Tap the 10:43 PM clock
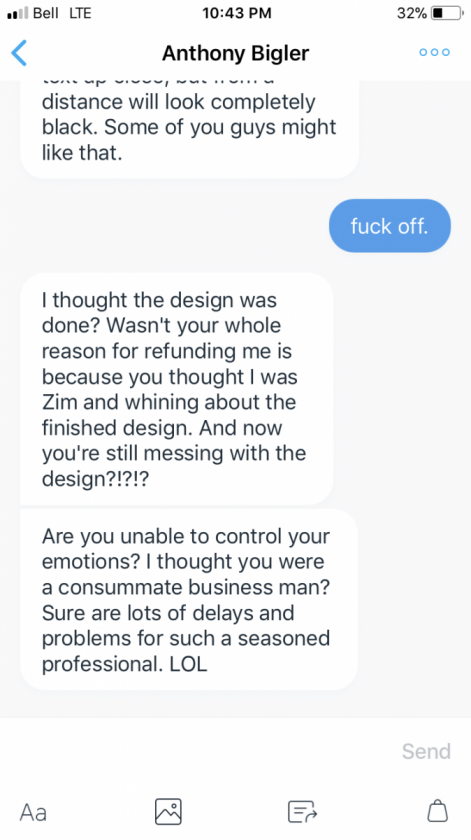Viewport: 471px width, 840px height. coord(236,13)
